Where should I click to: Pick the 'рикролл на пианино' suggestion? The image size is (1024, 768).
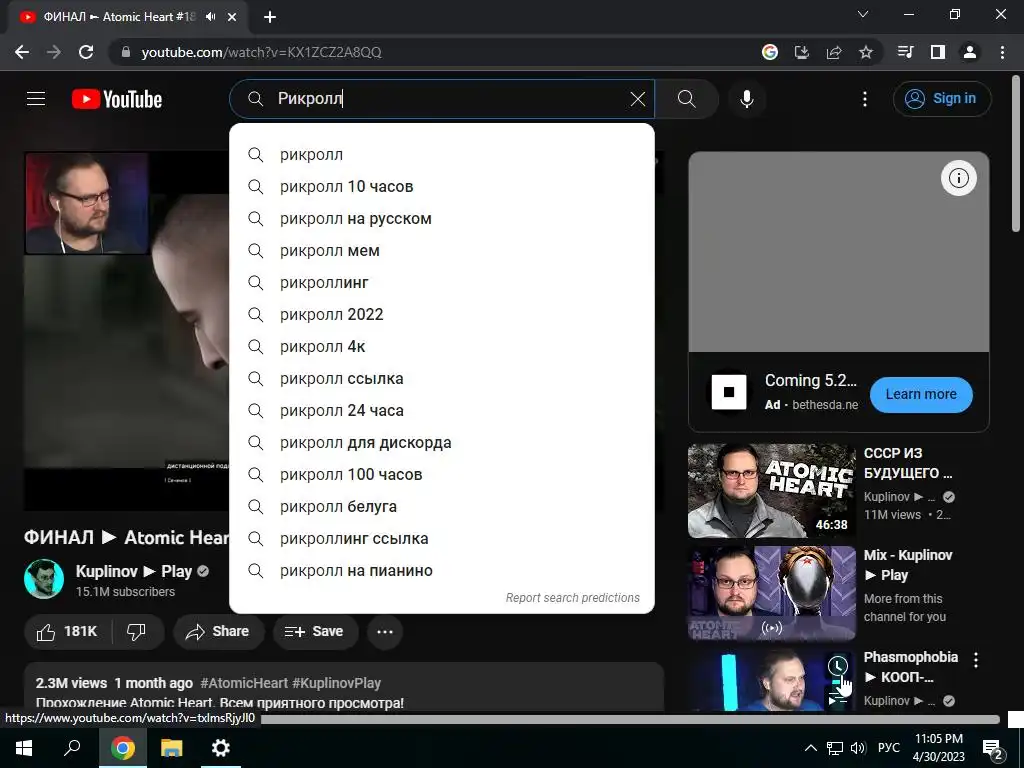(442, 571)
